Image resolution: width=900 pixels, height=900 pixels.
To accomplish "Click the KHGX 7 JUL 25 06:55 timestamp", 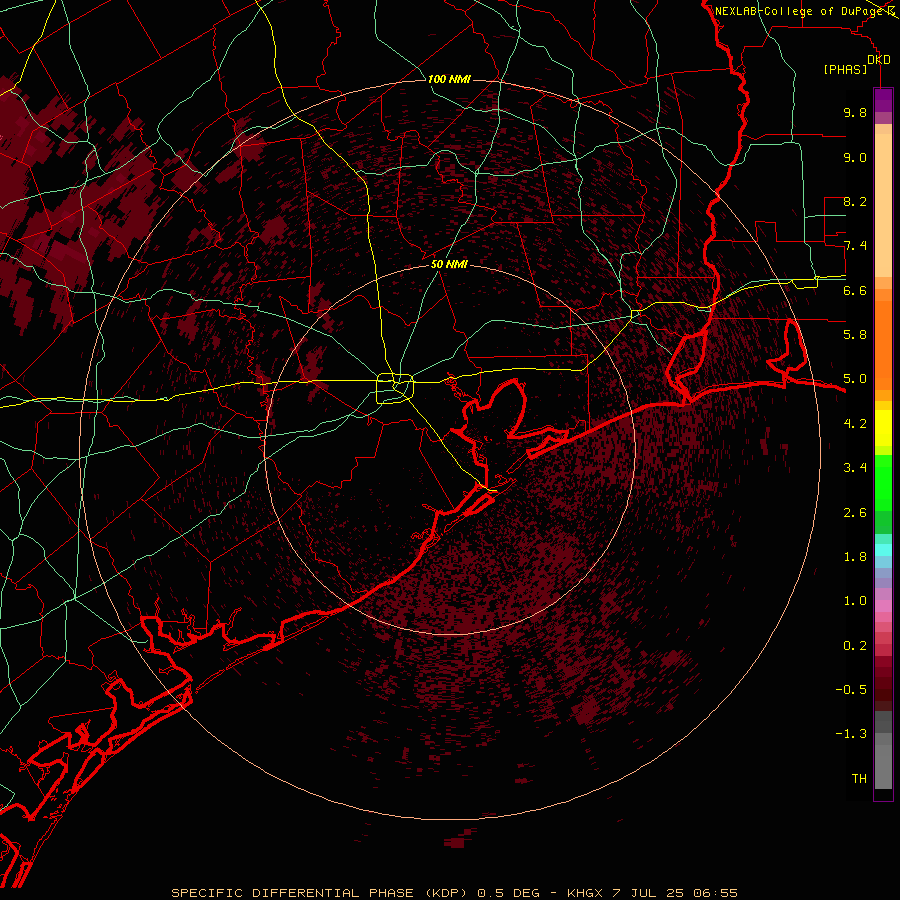I will point(652,893).
